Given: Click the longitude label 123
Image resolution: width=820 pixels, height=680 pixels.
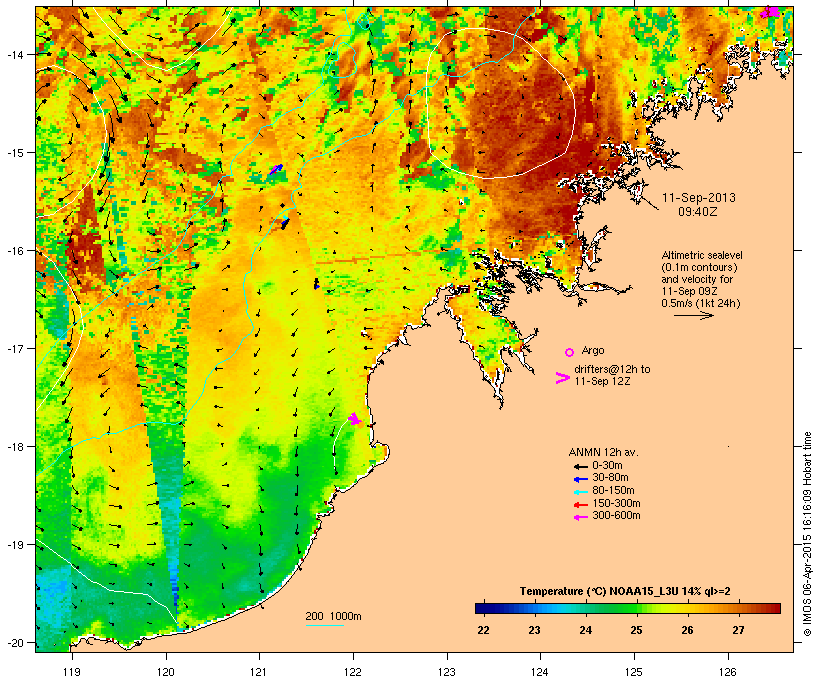Looking at the screenshot, I should coord(447,672).
